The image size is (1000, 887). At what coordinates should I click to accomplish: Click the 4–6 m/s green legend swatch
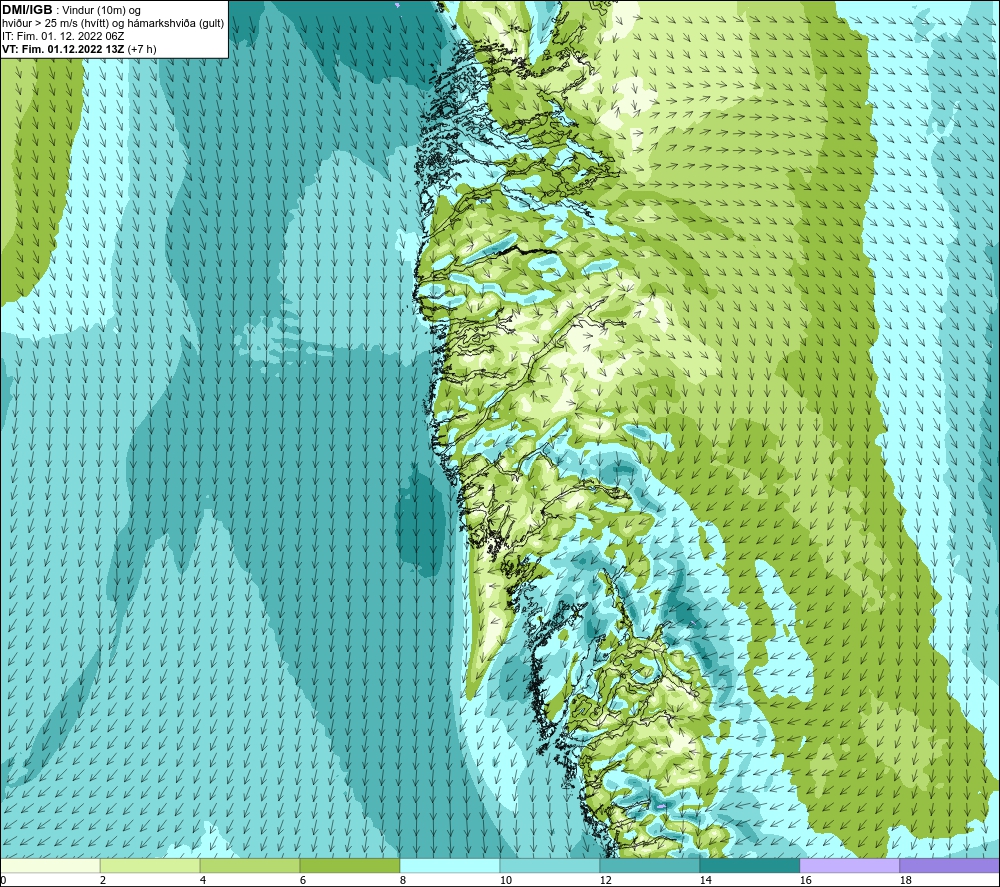[249, 865]
